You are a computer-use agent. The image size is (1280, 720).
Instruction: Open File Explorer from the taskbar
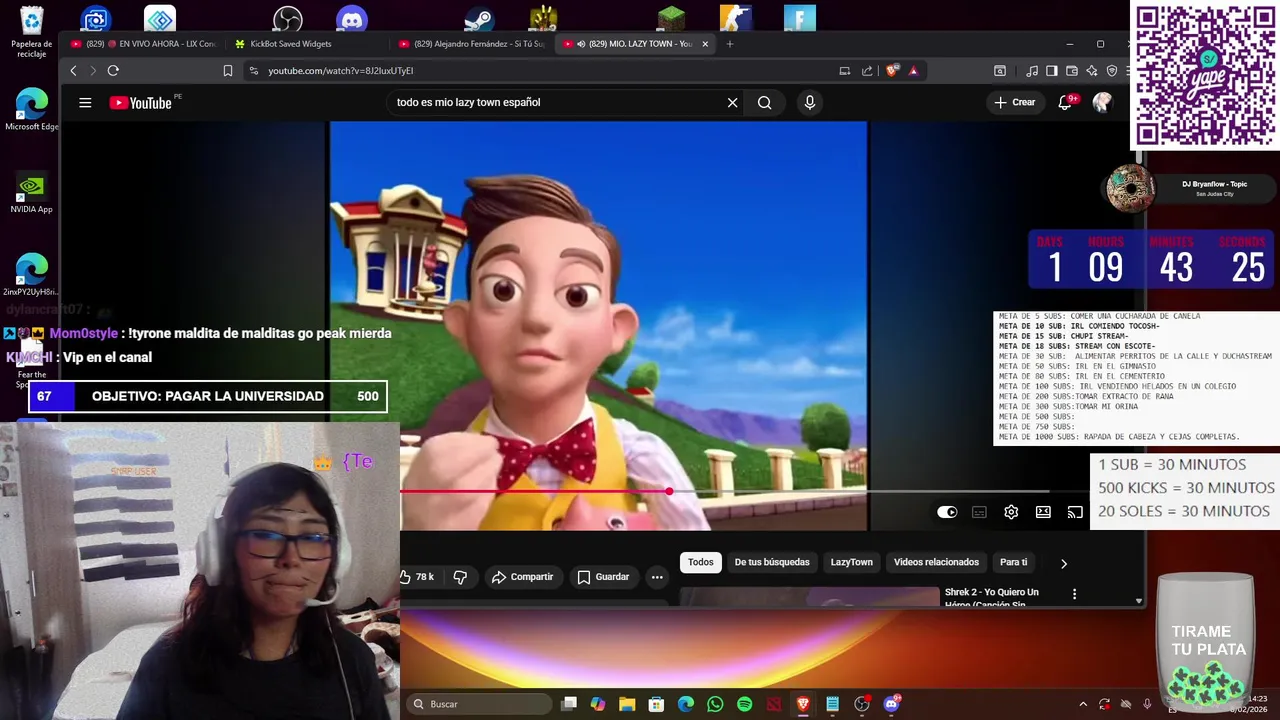click(627, 704)
